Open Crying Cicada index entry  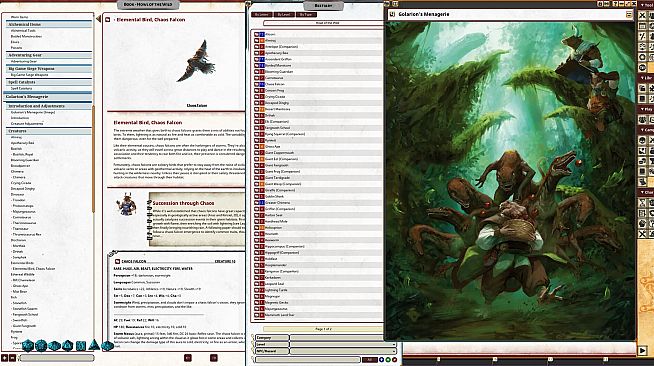pyautogui.click(x=21, y=183)
